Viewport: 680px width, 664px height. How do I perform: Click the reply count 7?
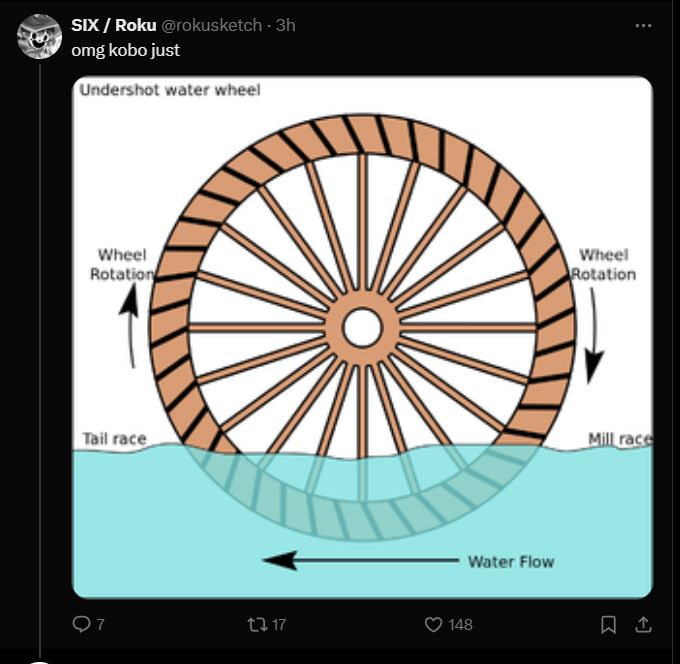(101, 625)
